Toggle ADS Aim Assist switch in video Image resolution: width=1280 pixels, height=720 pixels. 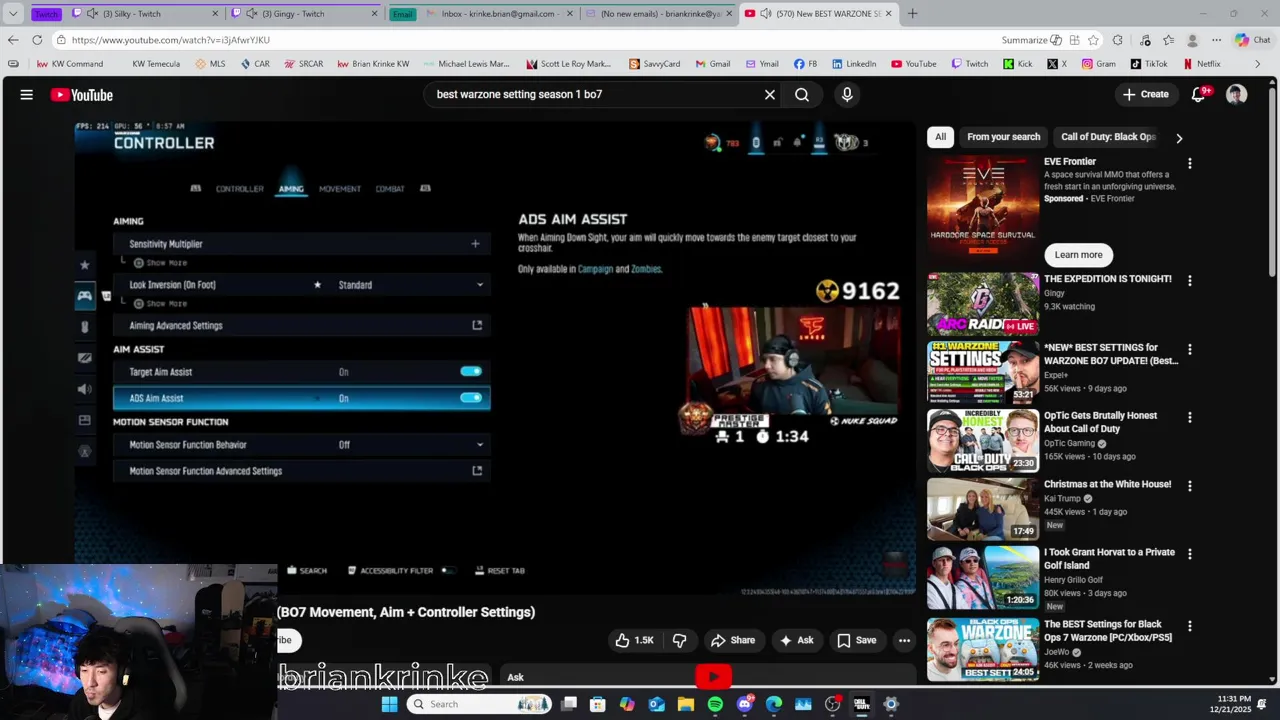point(471,397)
